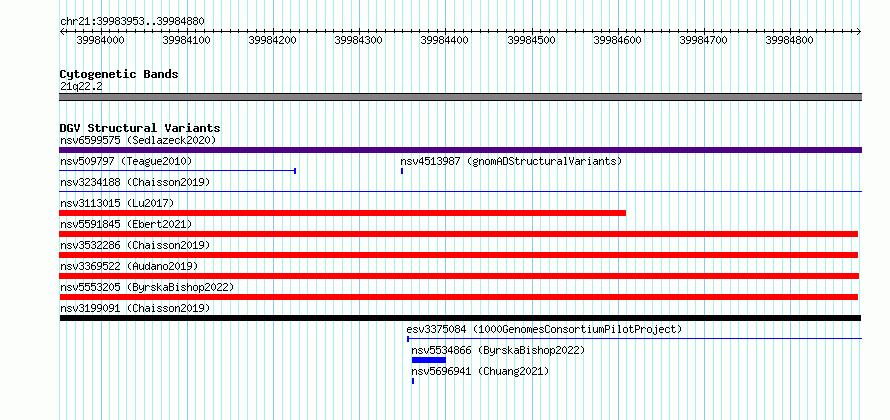
Task: Open the nsv5534866 (ByrskaBishop2022) label
Action: (x=498, y=350)
